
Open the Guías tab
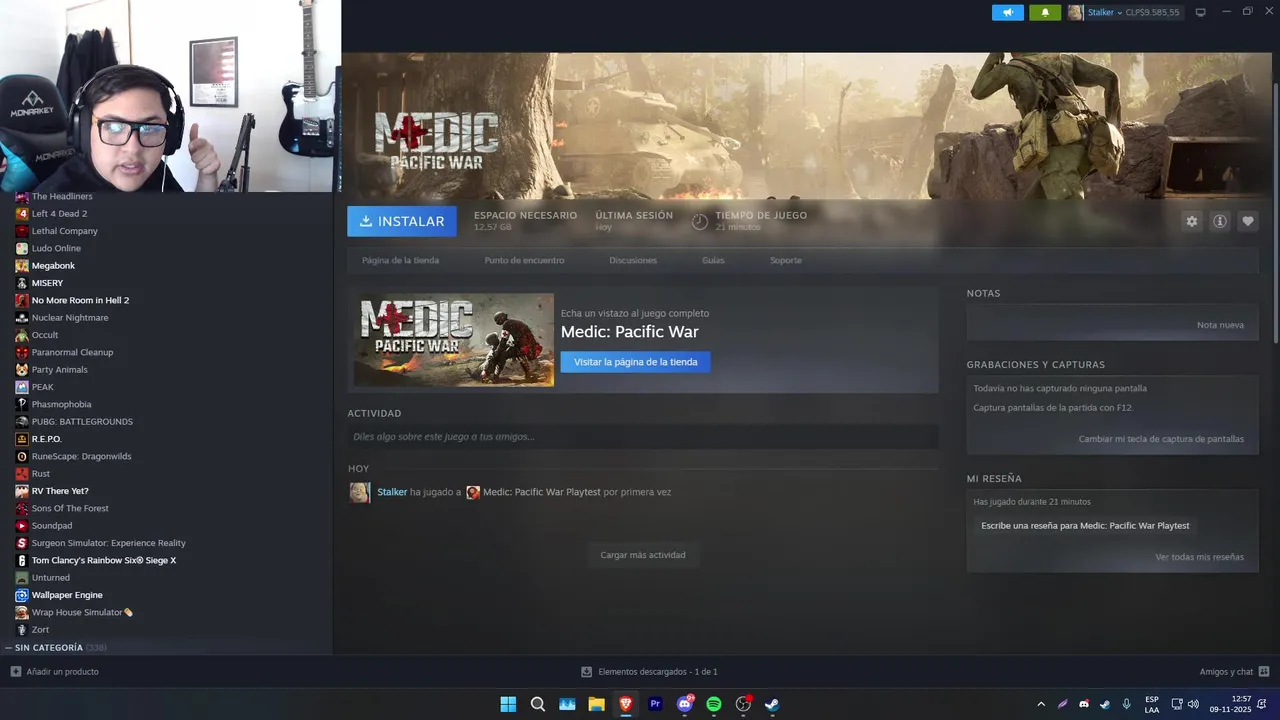713,260
